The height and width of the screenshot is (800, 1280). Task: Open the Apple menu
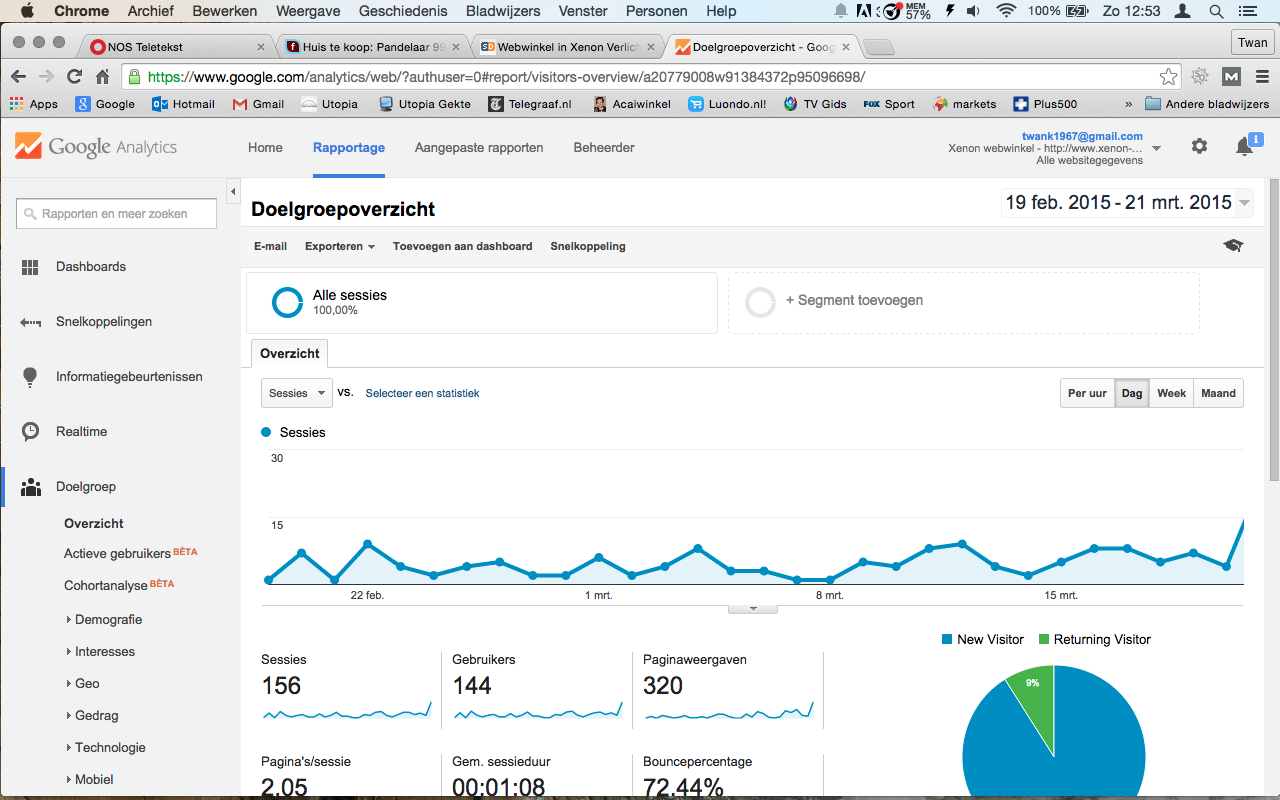pos(27,11)
